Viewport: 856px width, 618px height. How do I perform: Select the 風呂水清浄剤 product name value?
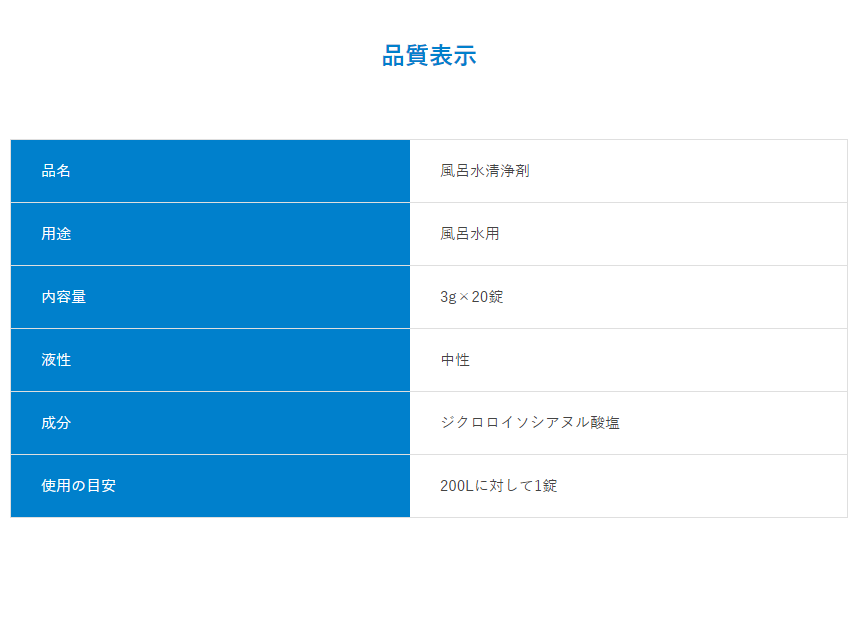pyautogui.click(x=485, y=171)
